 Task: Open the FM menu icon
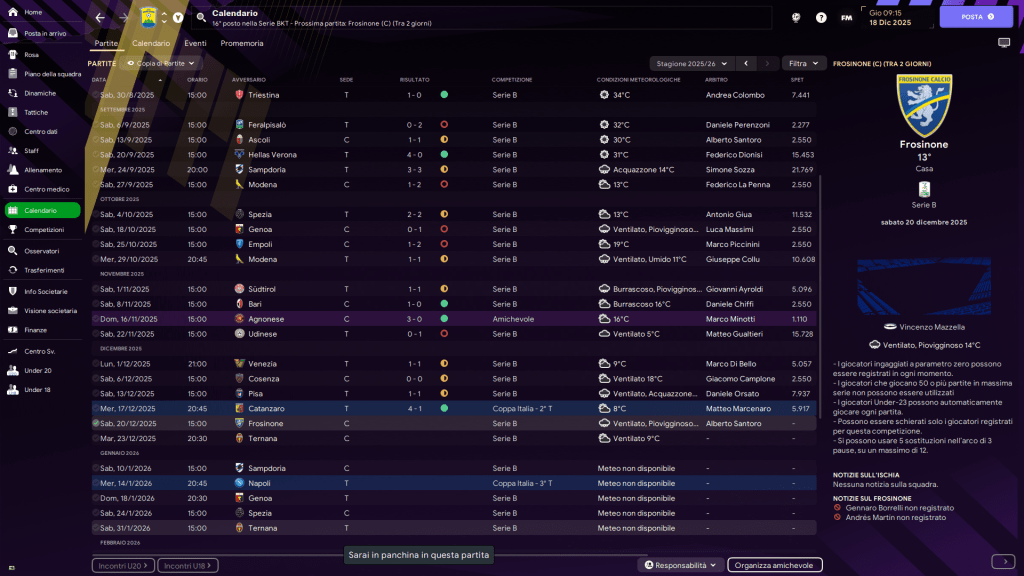pyautogui.click(x=847, y=18)
